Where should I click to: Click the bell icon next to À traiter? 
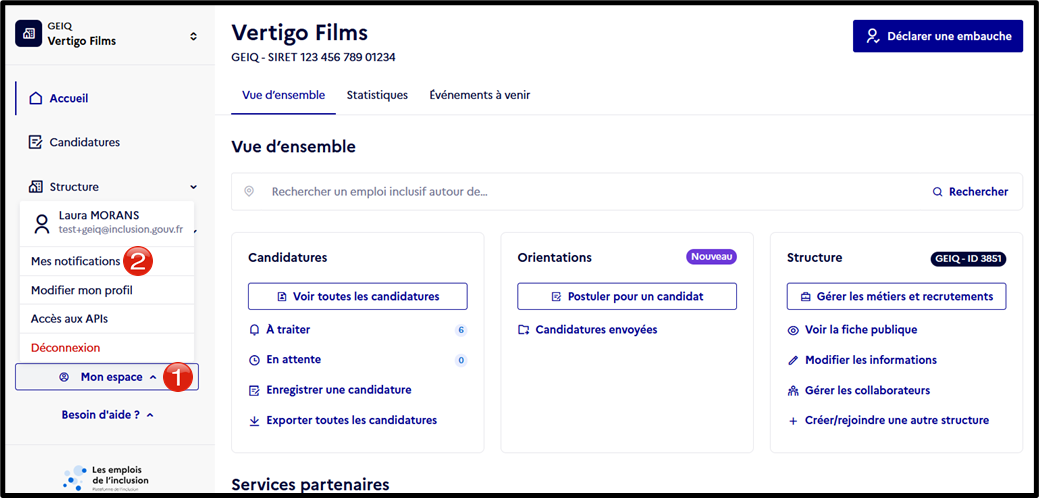pyautogui.click(x=254, y=330)
